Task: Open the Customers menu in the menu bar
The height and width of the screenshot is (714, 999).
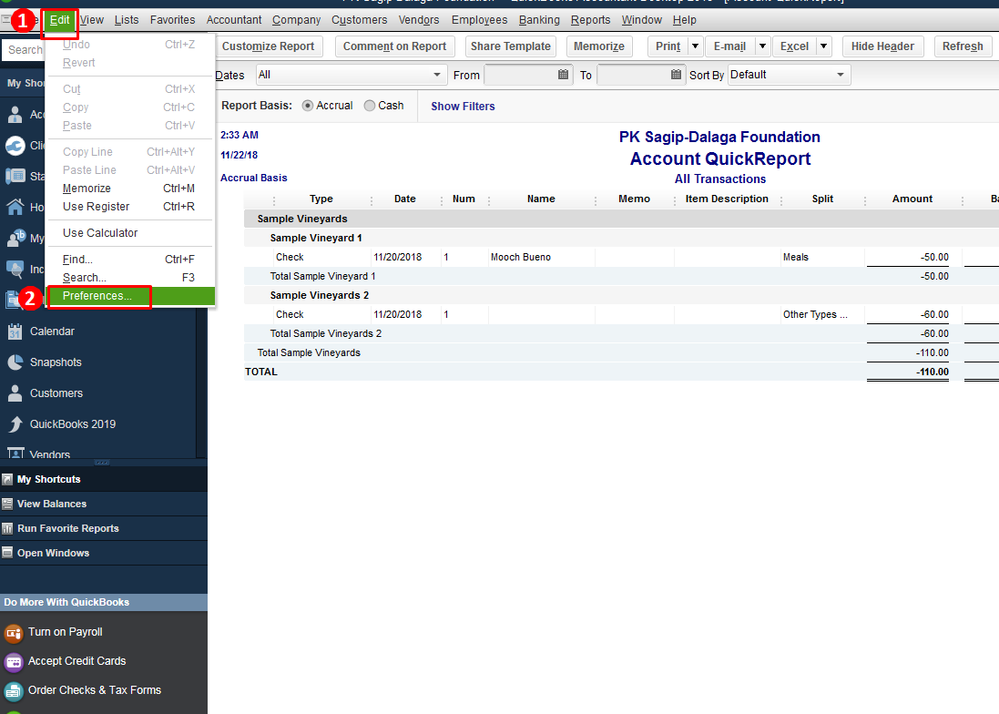Action: pos(359,20)
